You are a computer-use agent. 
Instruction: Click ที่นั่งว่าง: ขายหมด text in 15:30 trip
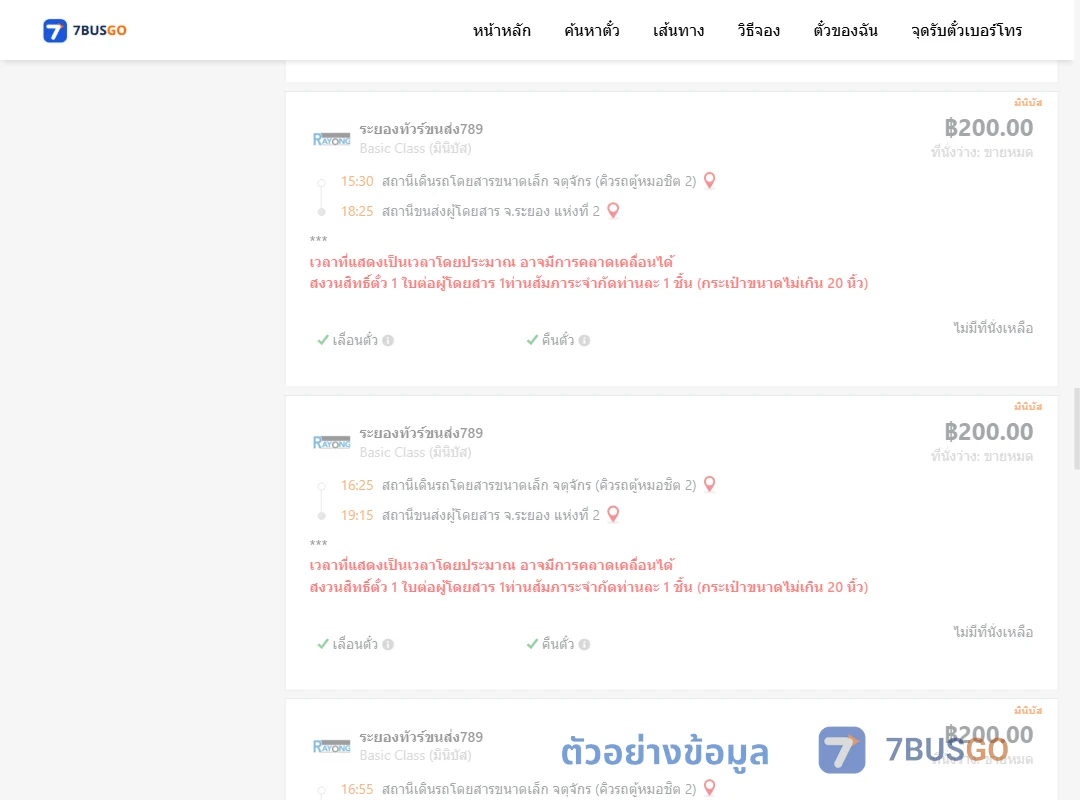coord(982,152)
